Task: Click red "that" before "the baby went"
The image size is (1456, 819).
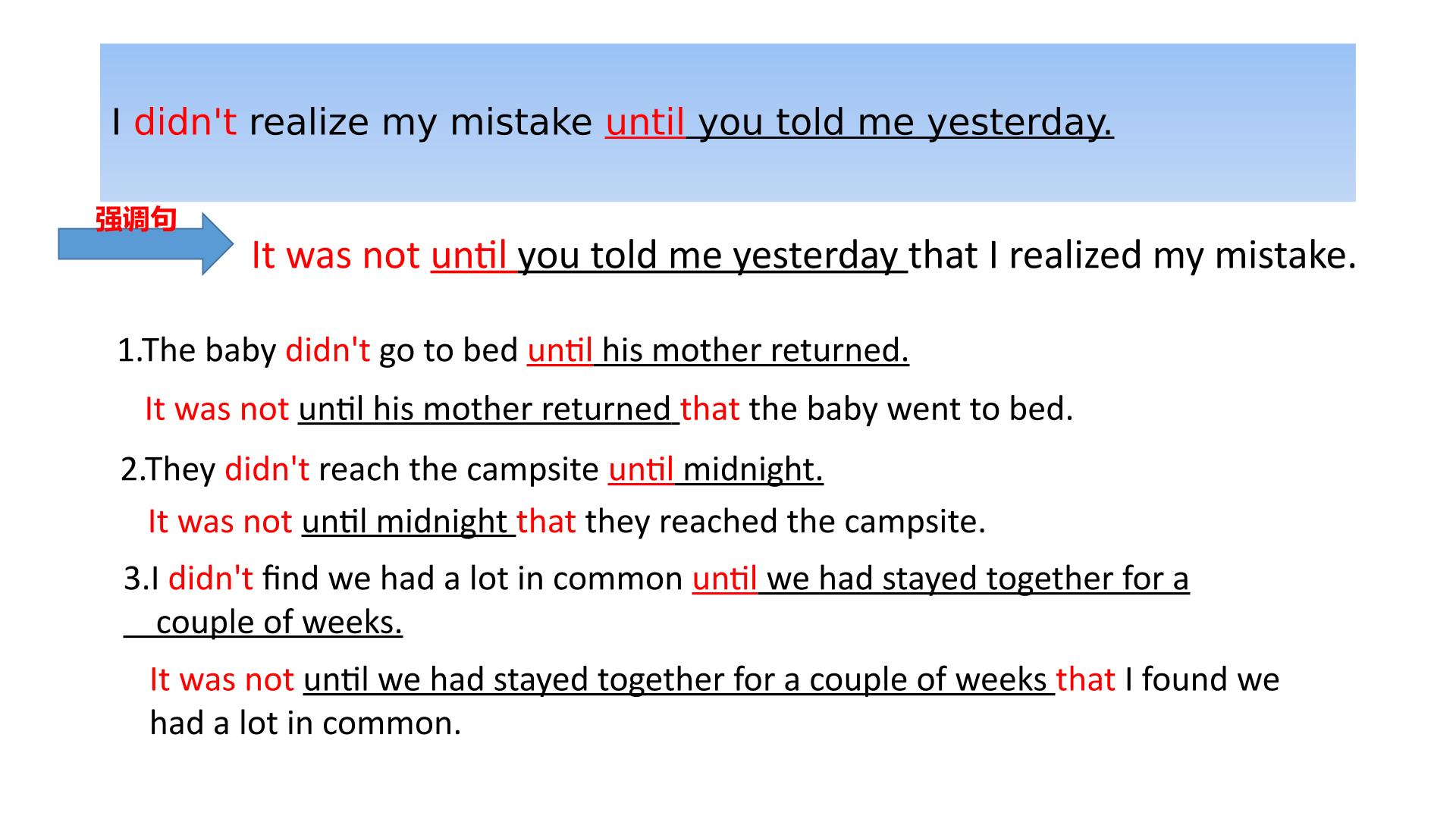Action: tap(710, 409)
